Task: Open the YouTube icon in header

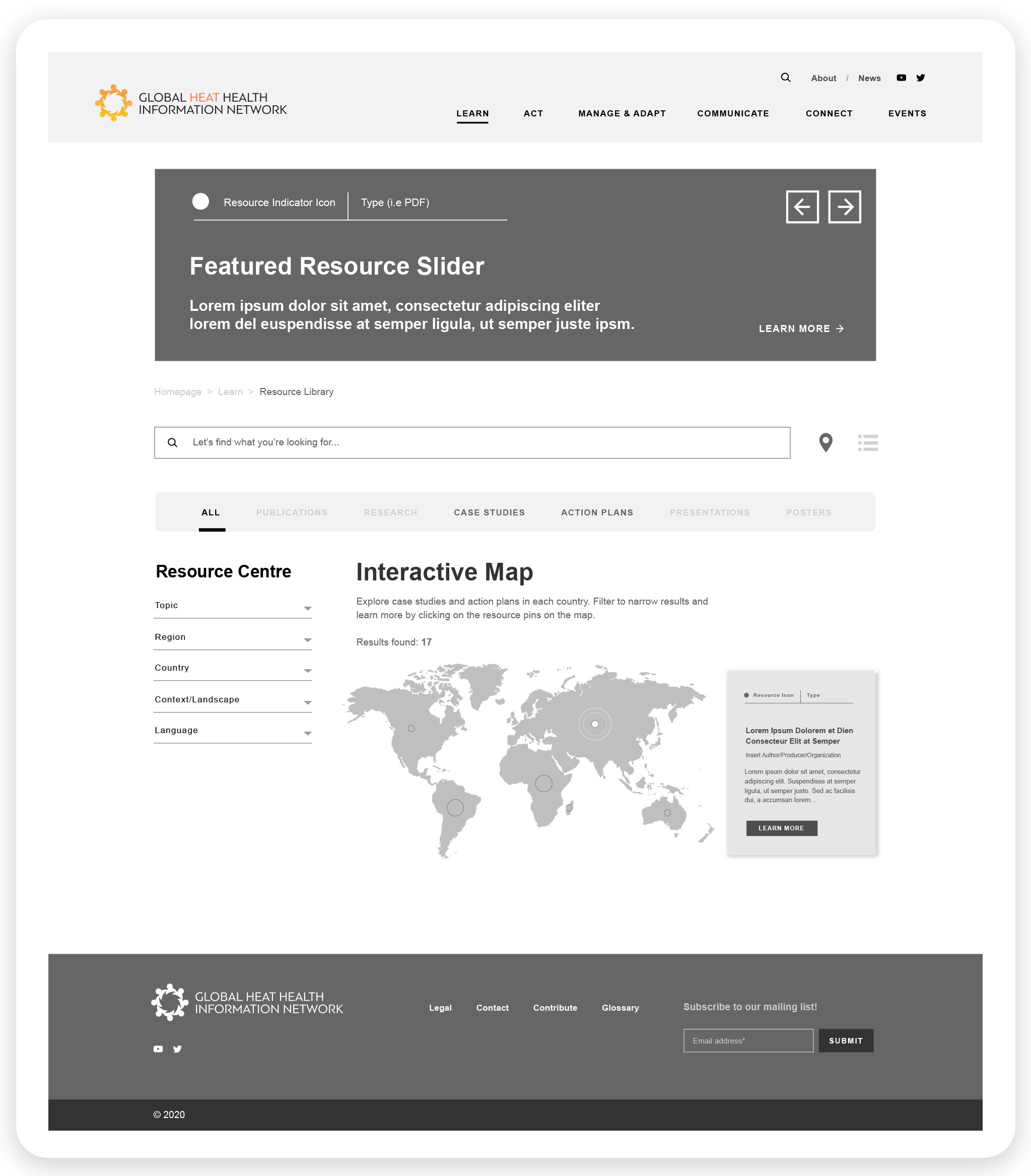Action: click(x=901, y=78)
